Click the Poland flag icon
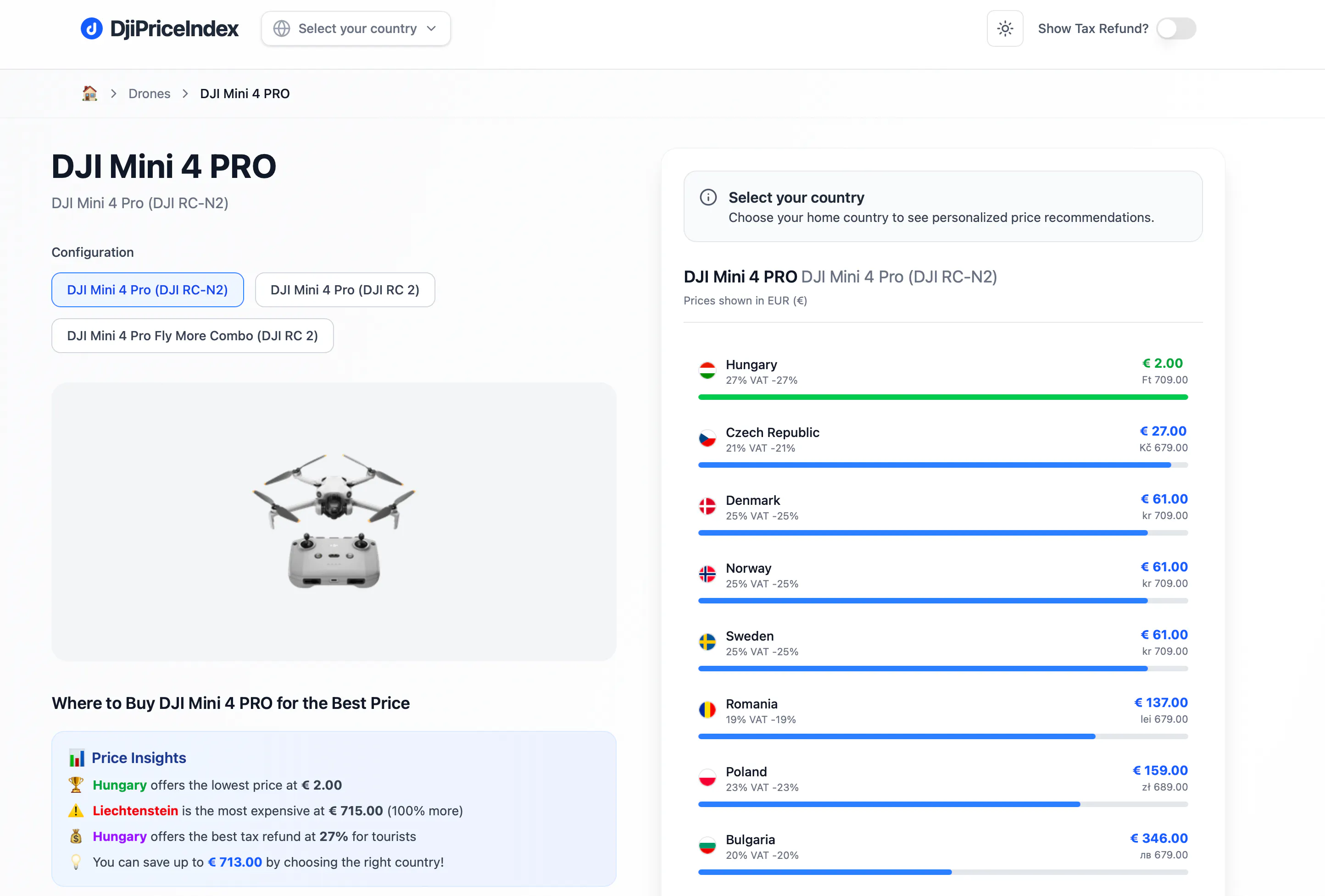The image size is (1325, 896). click(707, 778)
